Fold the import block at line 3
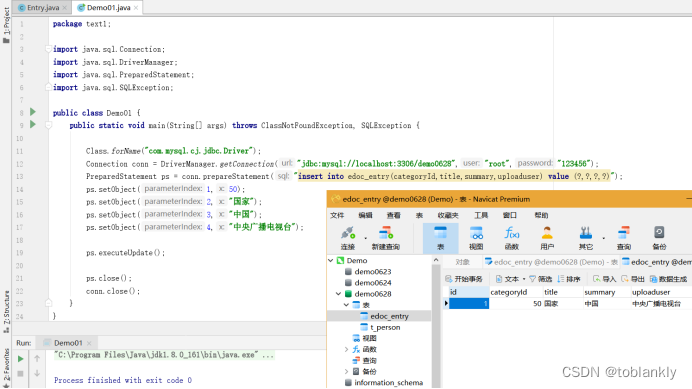 point(48,49)
